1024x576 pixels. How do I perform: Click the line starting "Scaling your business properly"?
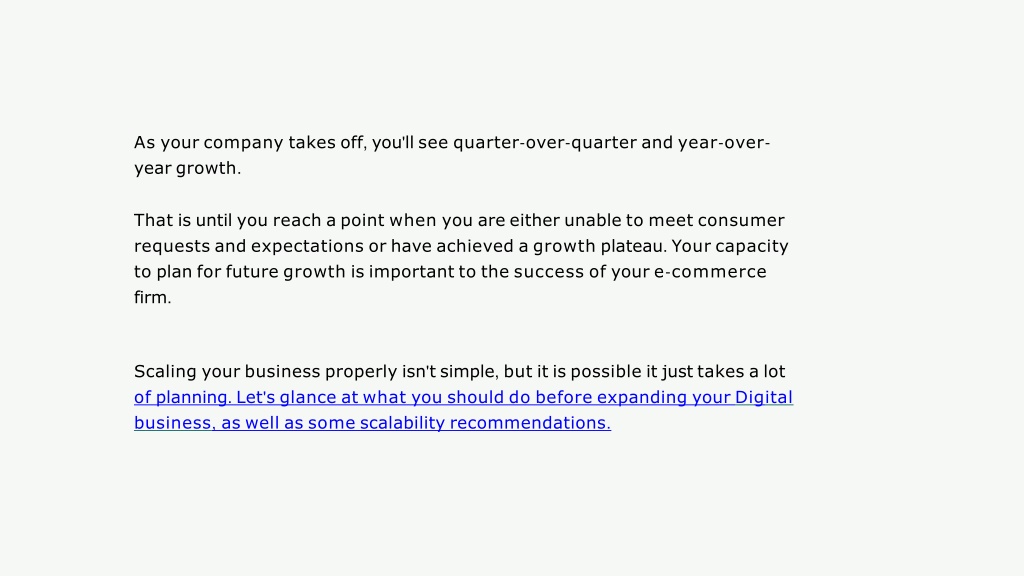[459, 372]
